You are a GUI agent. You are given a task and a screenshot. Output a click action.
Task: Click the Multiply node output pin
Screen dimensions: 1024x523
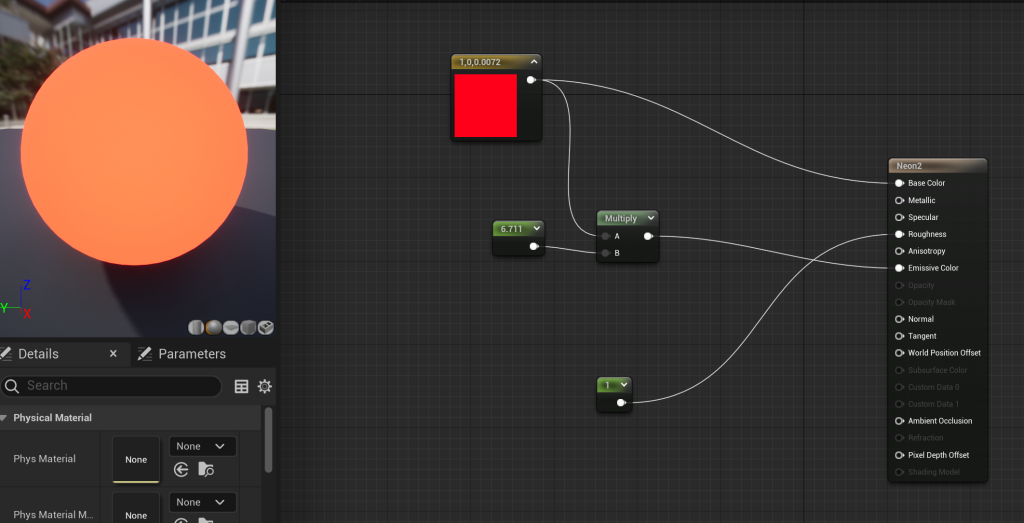(648, 236)
